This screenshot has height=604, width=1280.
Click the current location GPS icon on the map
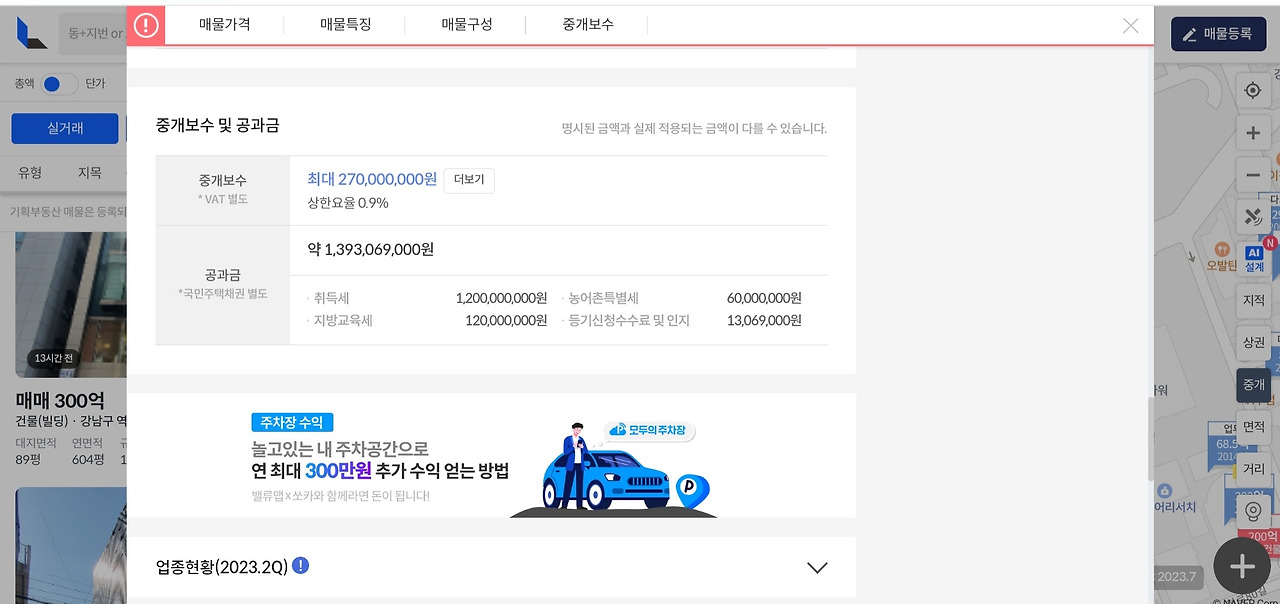click(x=1253, y=90)
